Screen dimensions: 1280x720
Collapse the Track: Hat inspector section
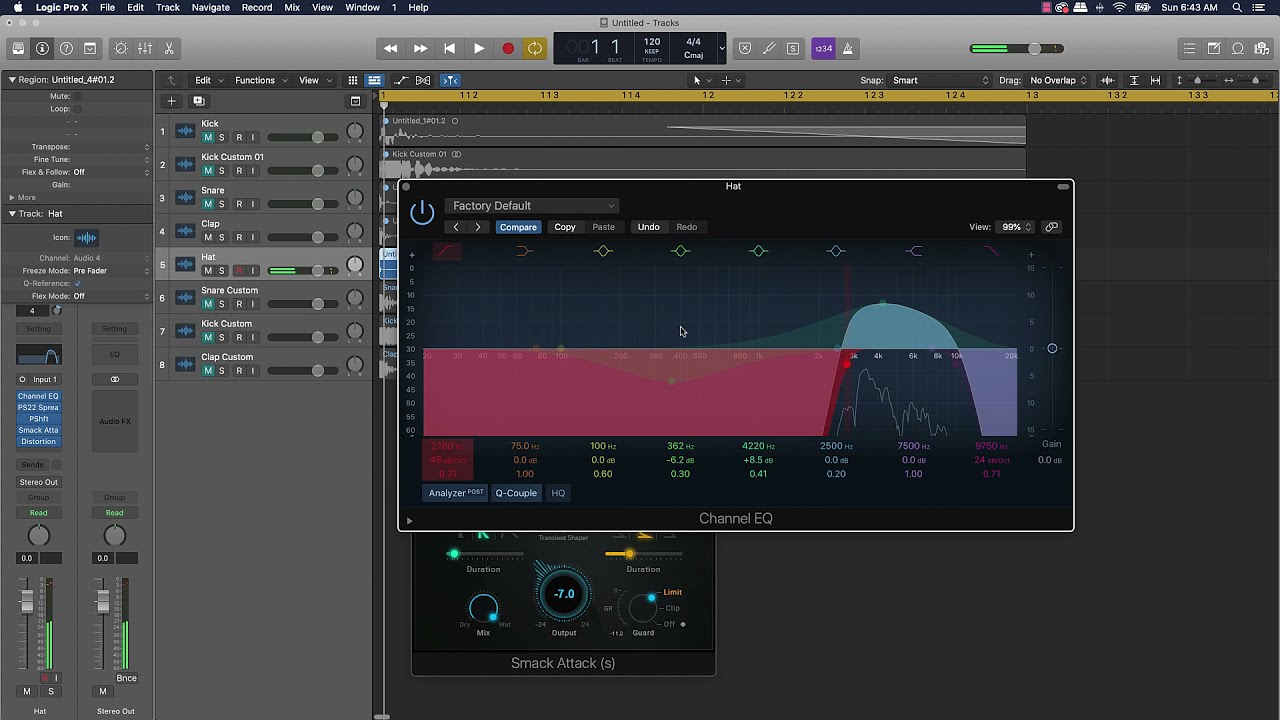coord(12,214)
